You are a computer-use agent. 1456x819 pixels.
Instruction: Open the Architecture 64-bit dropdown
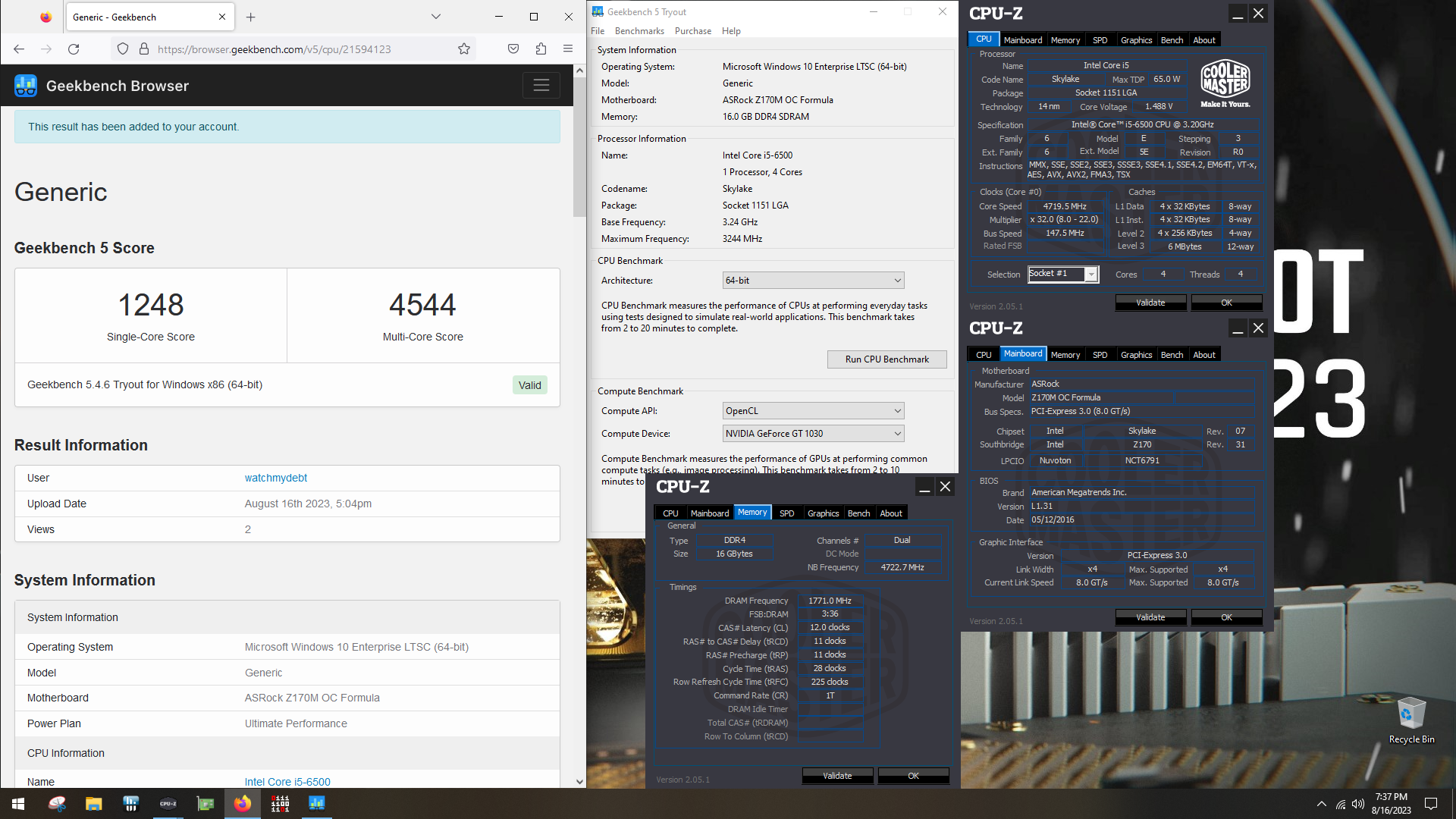click(813, 281)
